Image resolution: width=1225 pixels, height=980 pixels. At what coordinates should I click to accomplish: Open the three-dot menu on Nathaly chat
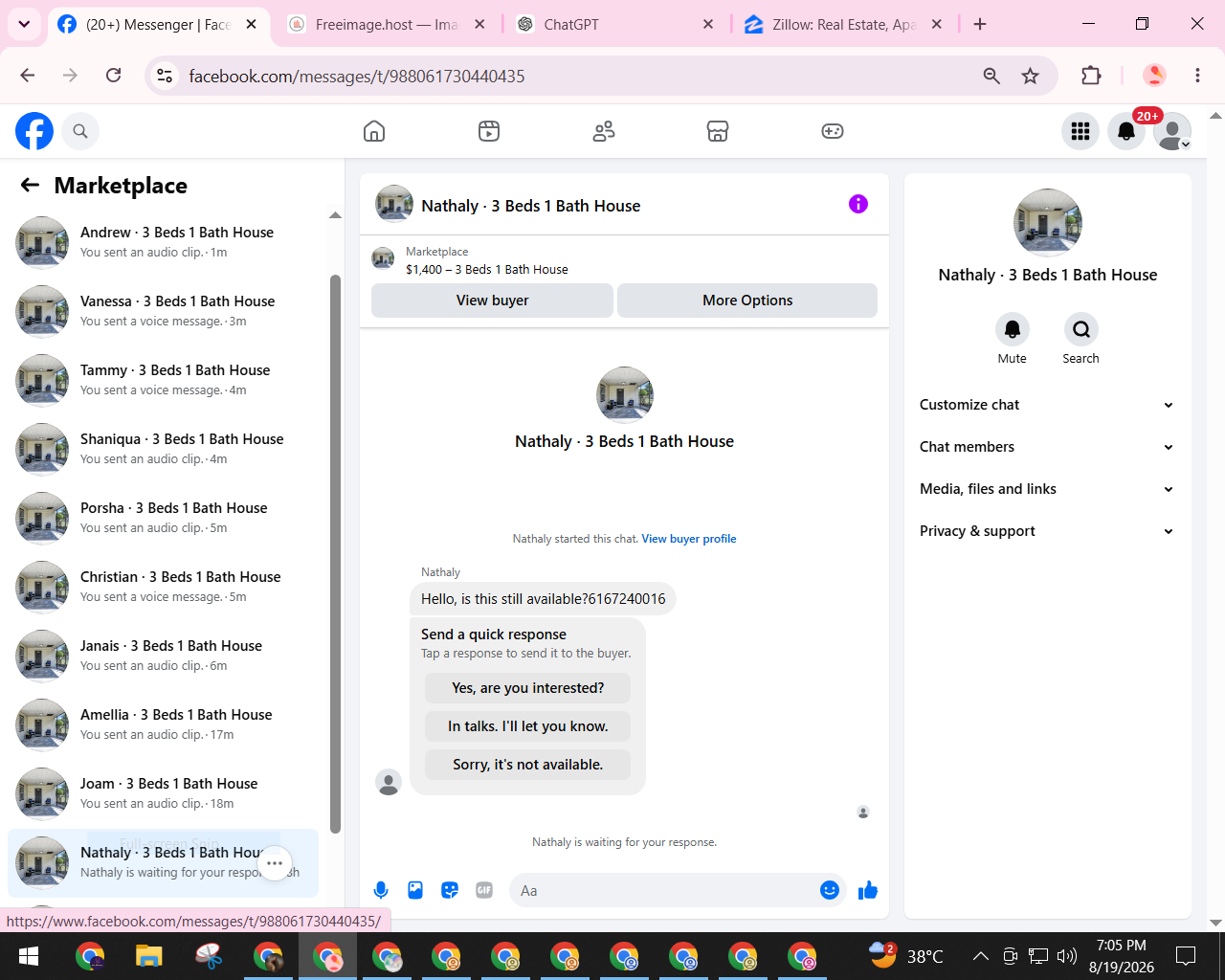tap(275, 863)
